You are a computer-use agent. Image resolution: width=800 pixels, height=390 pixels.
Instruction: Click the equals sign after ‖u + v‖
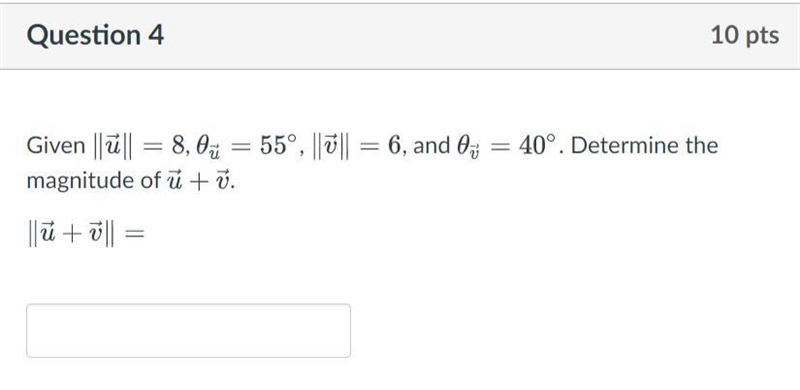click(x=134, y=234)
